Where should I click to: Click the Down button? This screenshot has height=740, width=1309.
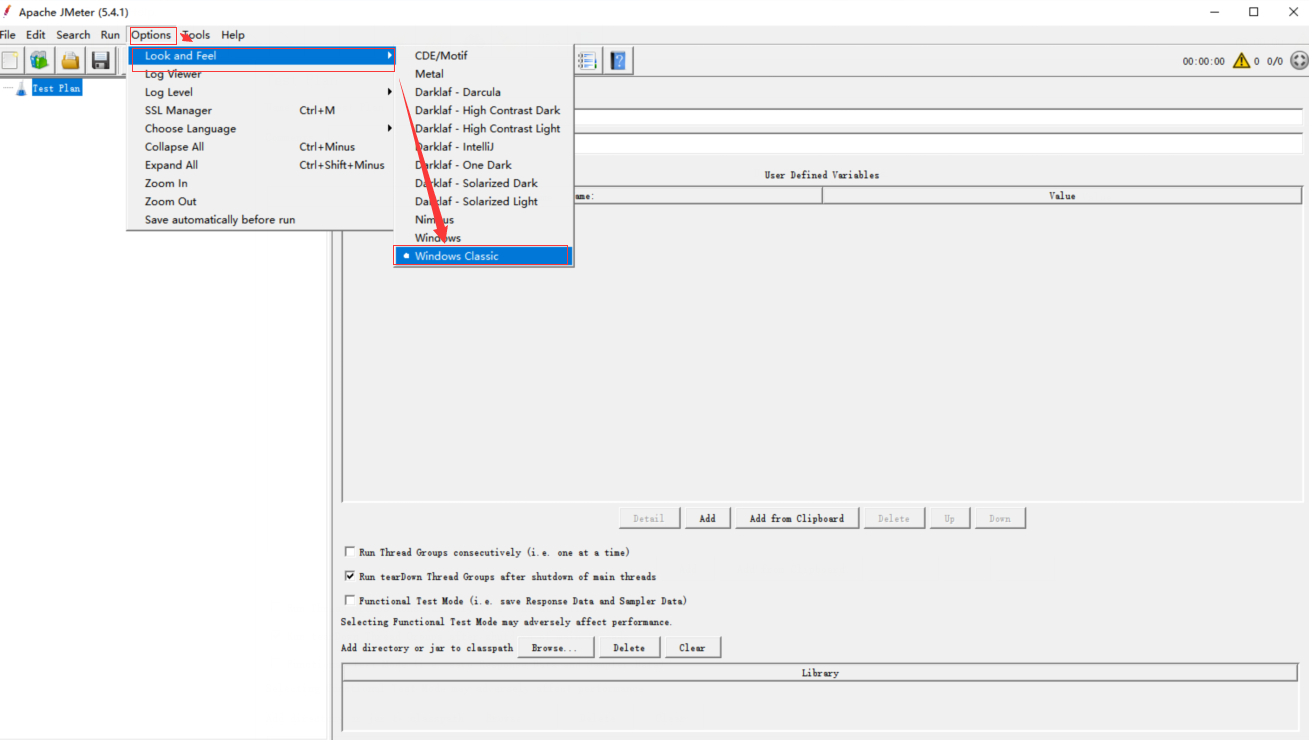pos(1000,518)
